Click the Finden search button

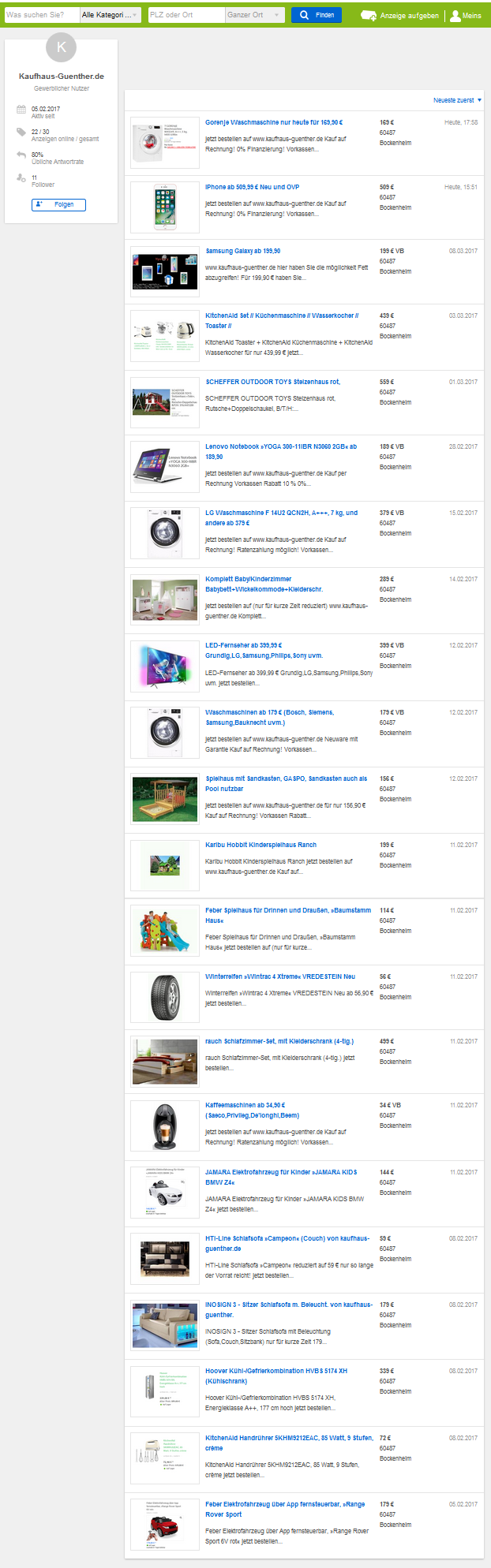317,15
